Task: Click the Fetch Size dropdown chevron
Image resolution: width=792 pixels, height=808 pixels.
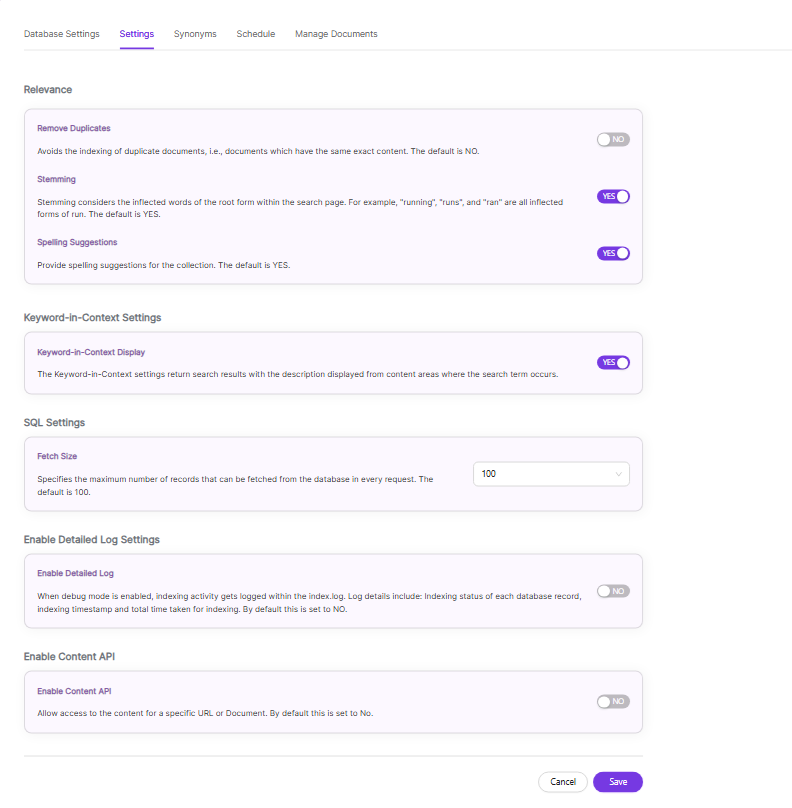Action: 618,474
